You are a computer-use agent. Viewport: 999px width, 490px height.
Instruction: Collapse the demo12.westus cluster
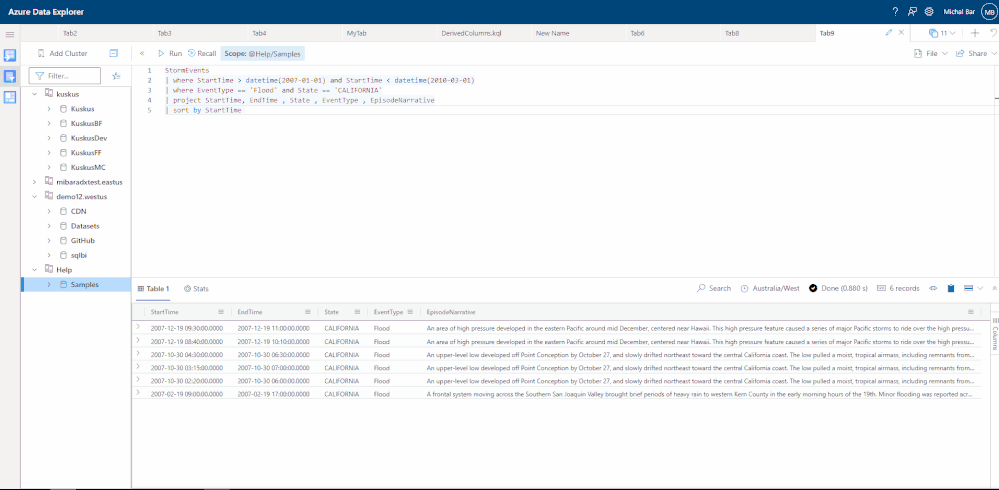click(34, 197)
